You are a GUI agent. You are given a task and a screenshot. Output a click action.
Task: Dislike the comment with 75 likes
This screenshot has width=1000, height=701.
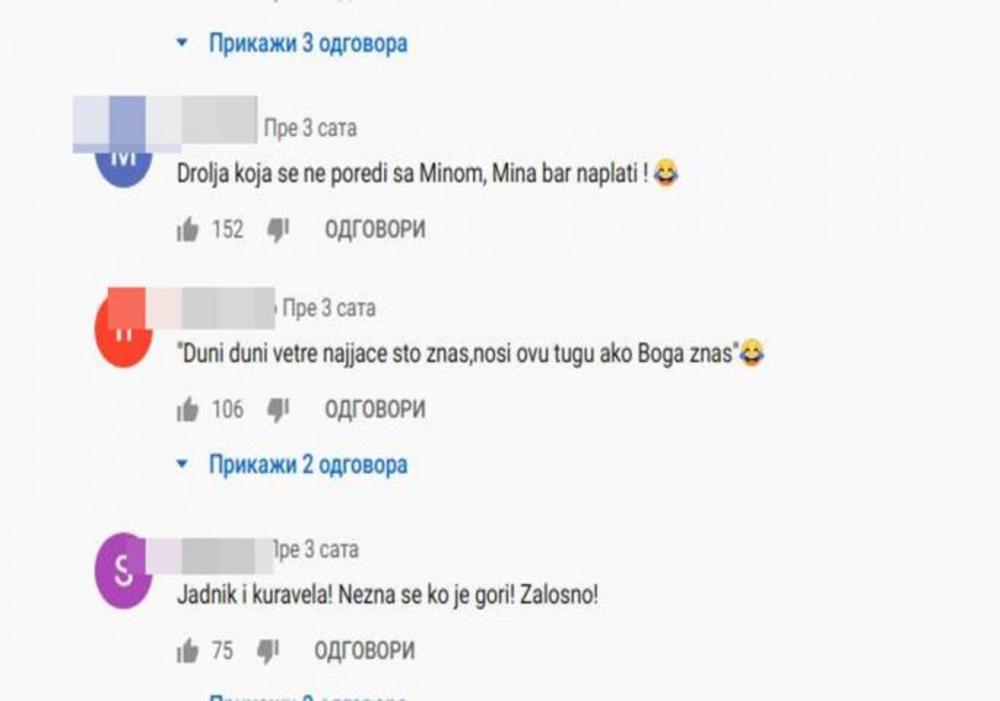point(268,651)
